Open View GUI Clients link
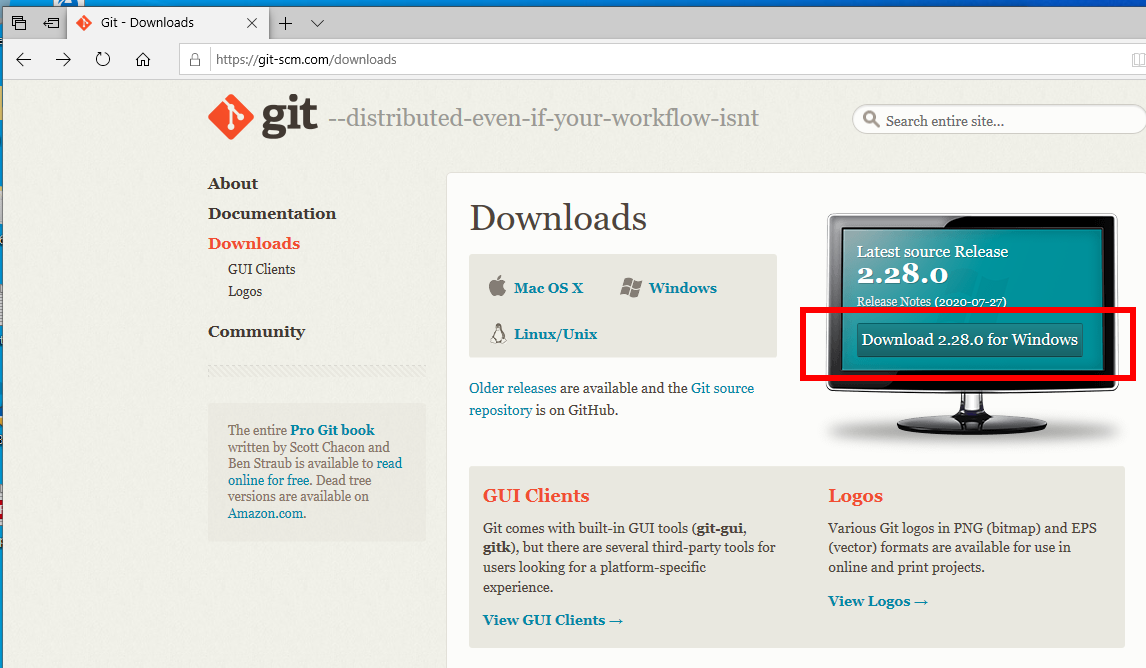Image resolution: width=1146 pixels, height=668 pixels. (545, 619)
